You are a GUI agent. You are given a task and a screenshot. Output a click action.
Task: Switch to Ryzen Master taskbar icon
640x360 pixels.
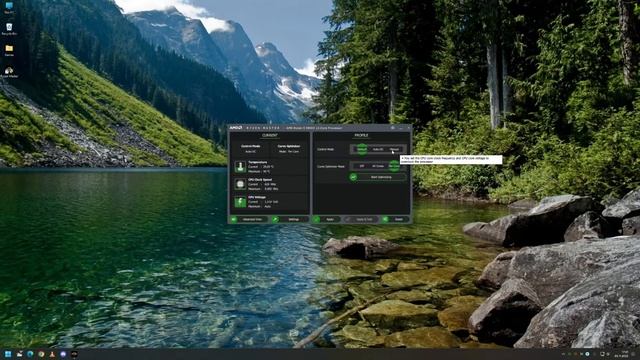[74, 354]
